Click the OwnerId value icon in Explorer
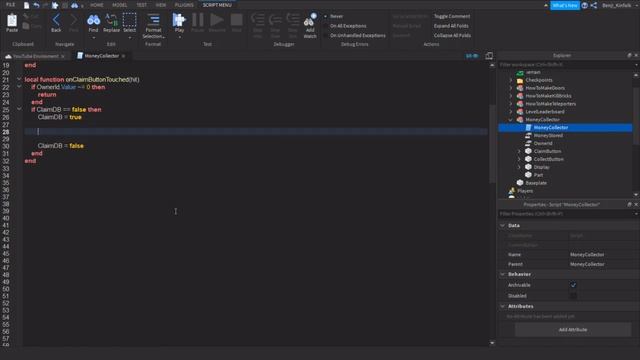Screen dimensions: 640x360 coord(529,143)
